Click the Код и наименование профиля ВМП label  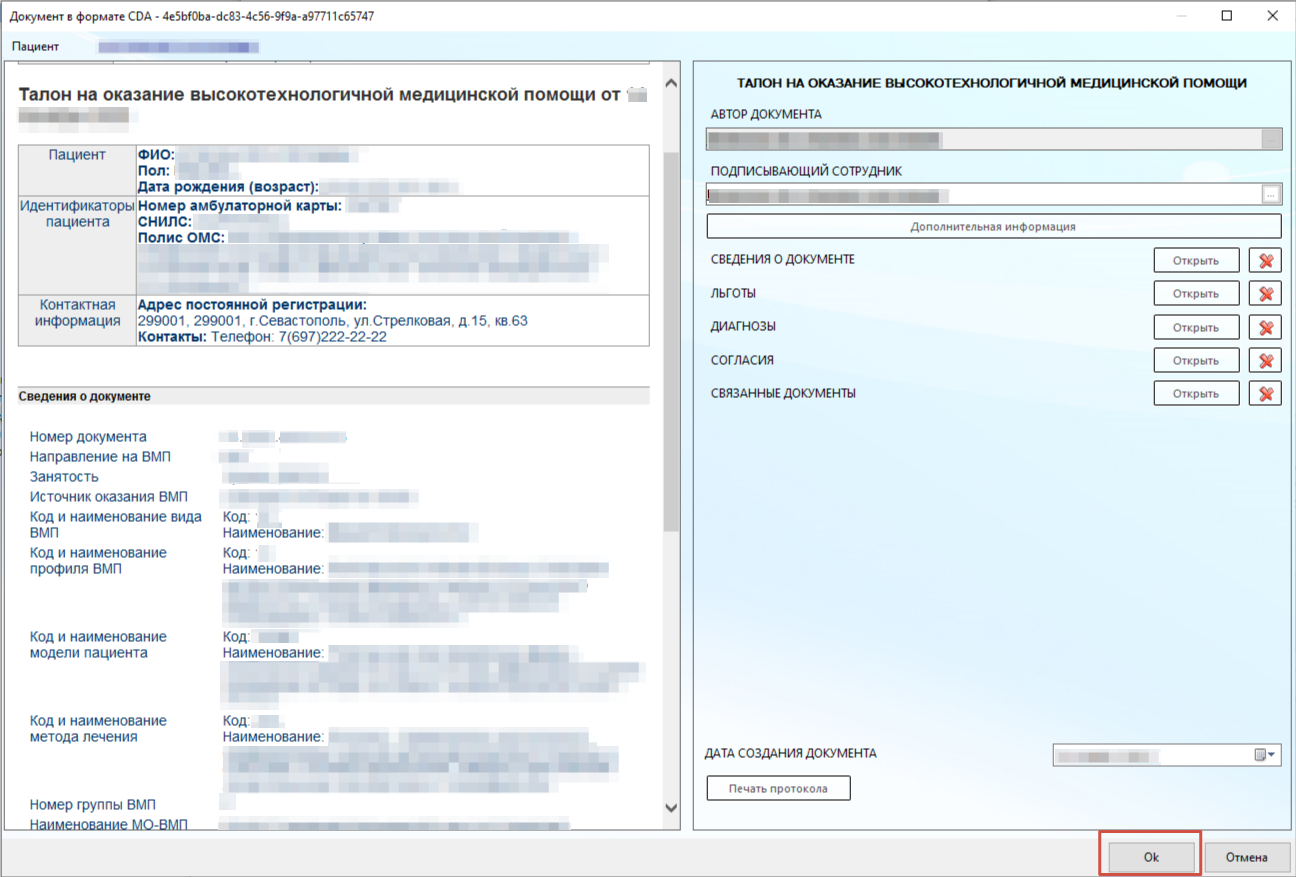point(98,561)
